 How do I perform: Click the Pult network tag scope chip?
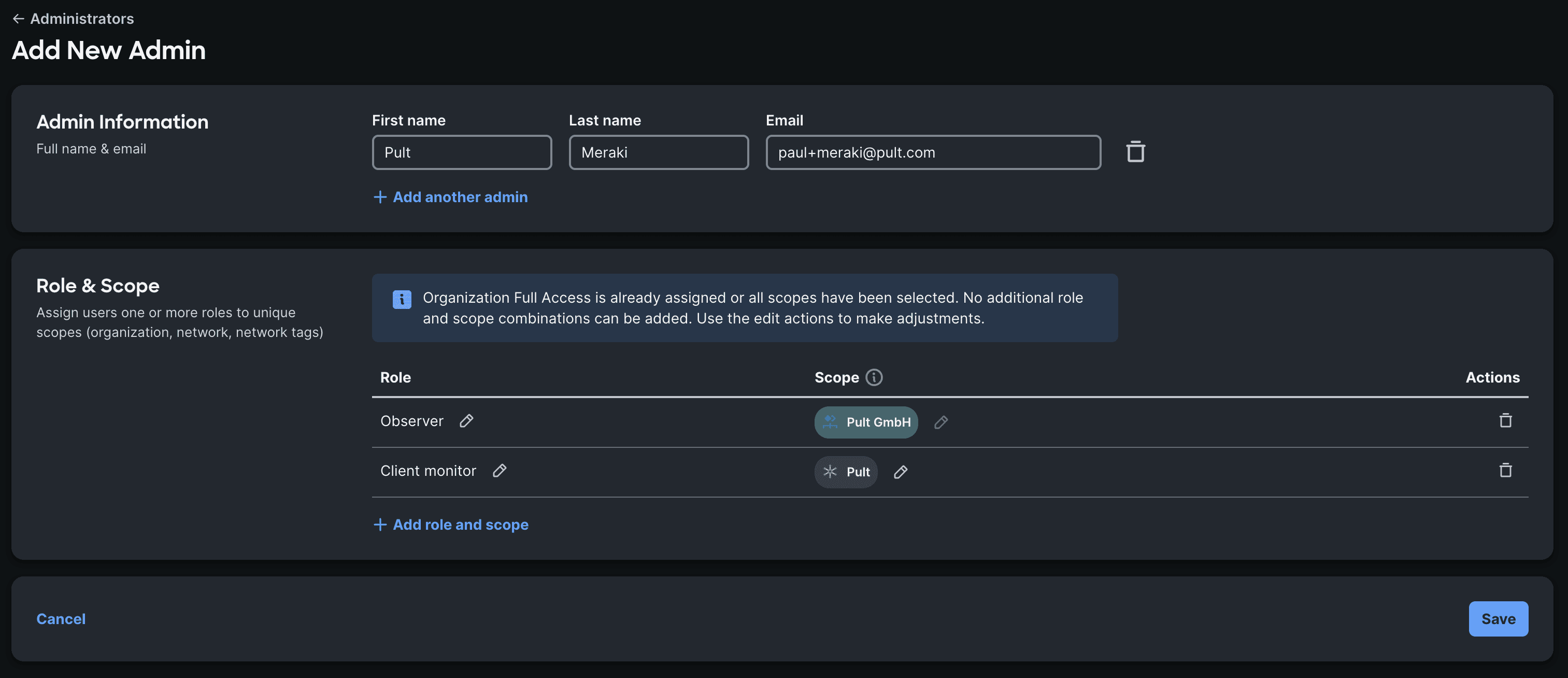coord(846,472)
